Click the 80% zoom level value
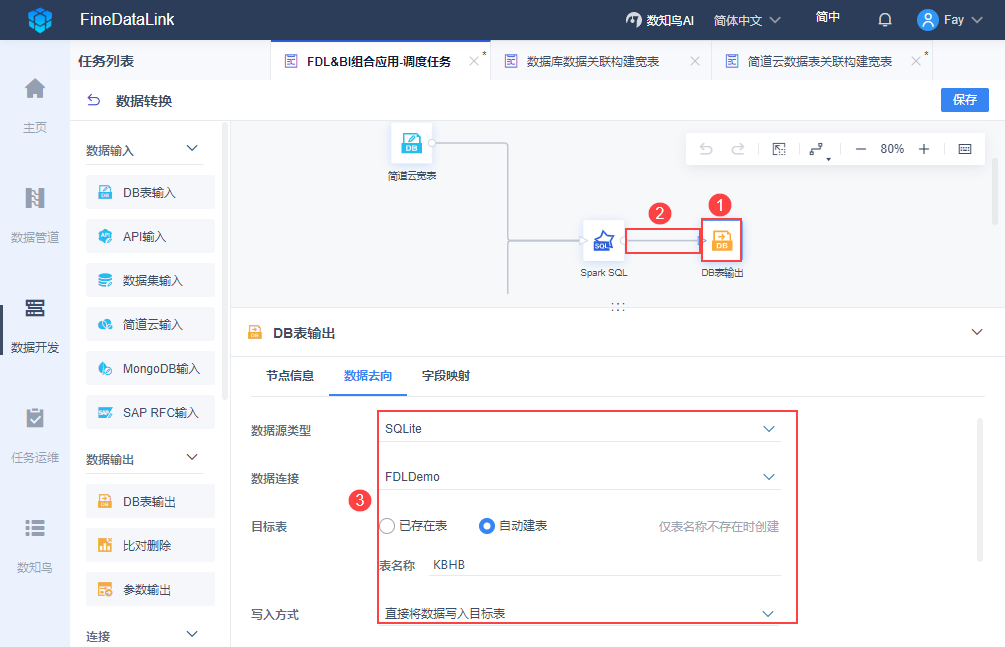Image resolution: width=1005 pixels, height=647 pixels. (x=892, y=149)
